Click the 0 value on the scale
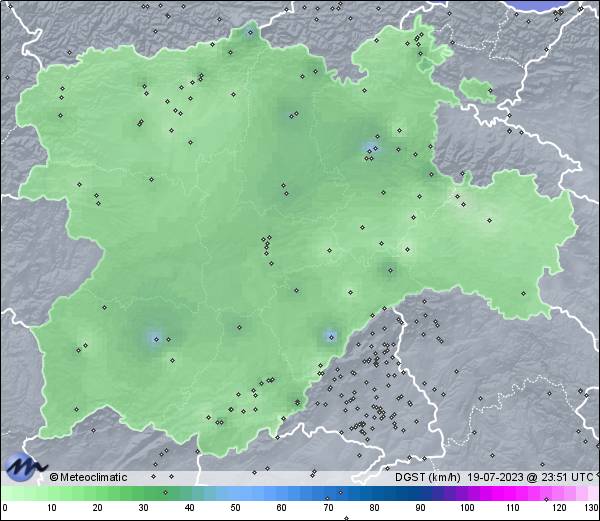 coord(5,508)
